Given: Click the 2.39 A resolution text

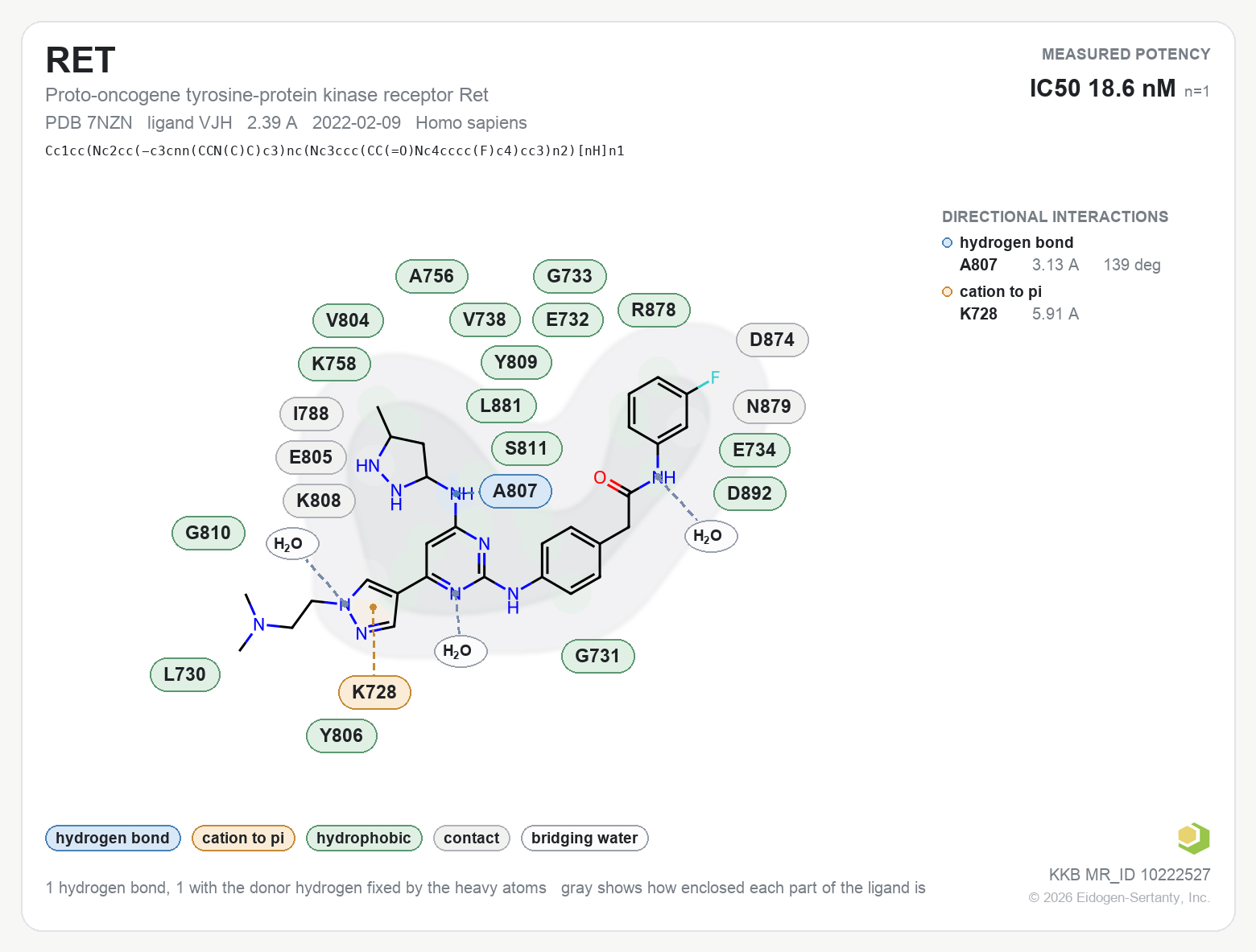Looking at the screenshot, I should click(x=272, y=123).
